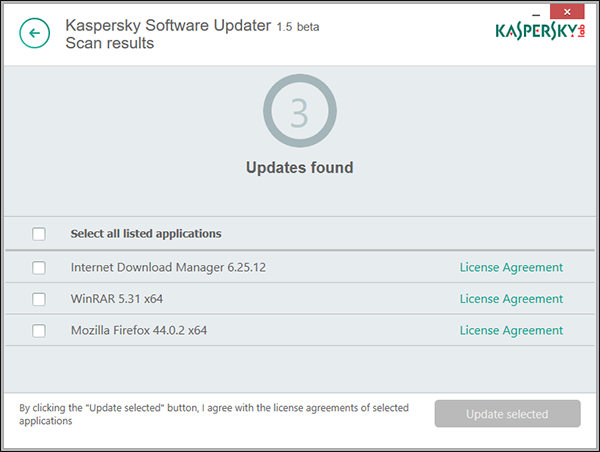Select the Internet Download Manager 6.25.12 row
The image size is (600, 452).
[300, 267]
